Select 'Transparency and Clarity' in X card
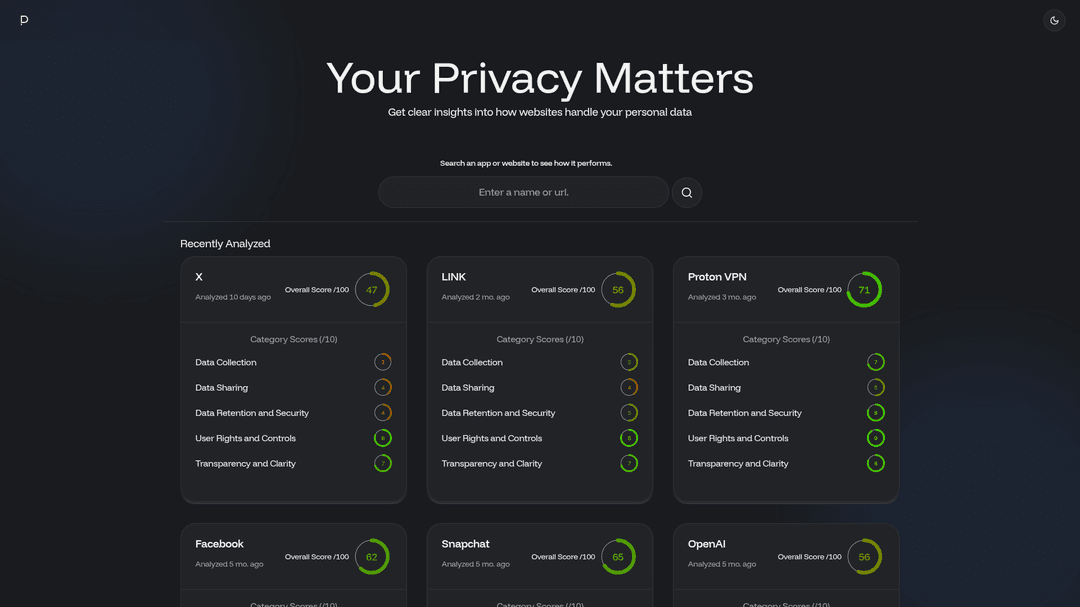The width and height of the screenshot is (1080, 607). tap(245, 464)
